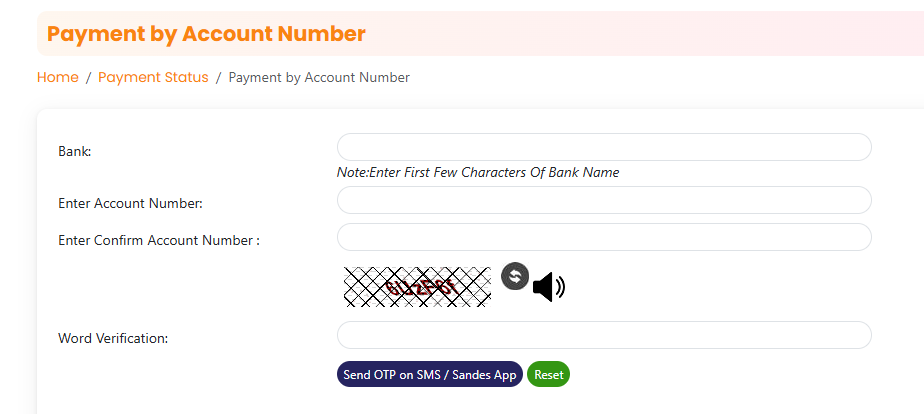Image resolution: width=924 pixels, height=414 pixels.
Task: Select the Confirm Account Number field
Action: point(604,237)
